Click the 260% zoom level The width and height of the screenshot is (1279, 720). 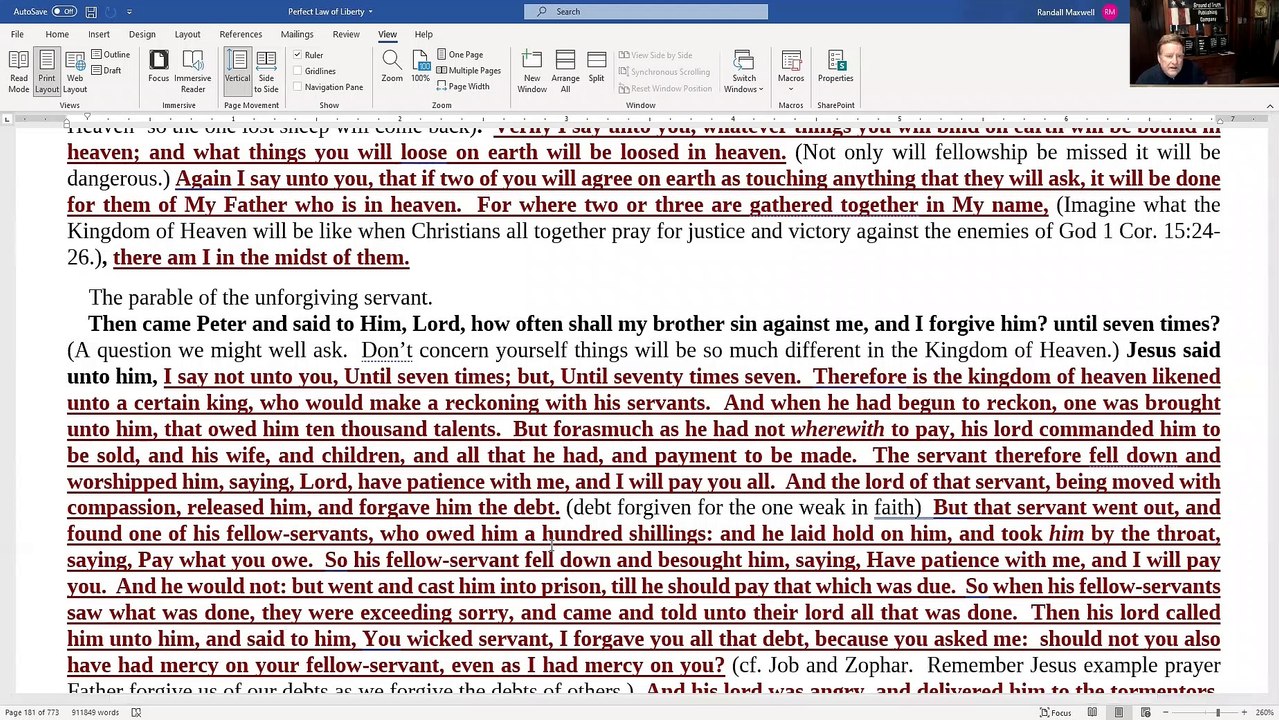(x=1264, y=713)
